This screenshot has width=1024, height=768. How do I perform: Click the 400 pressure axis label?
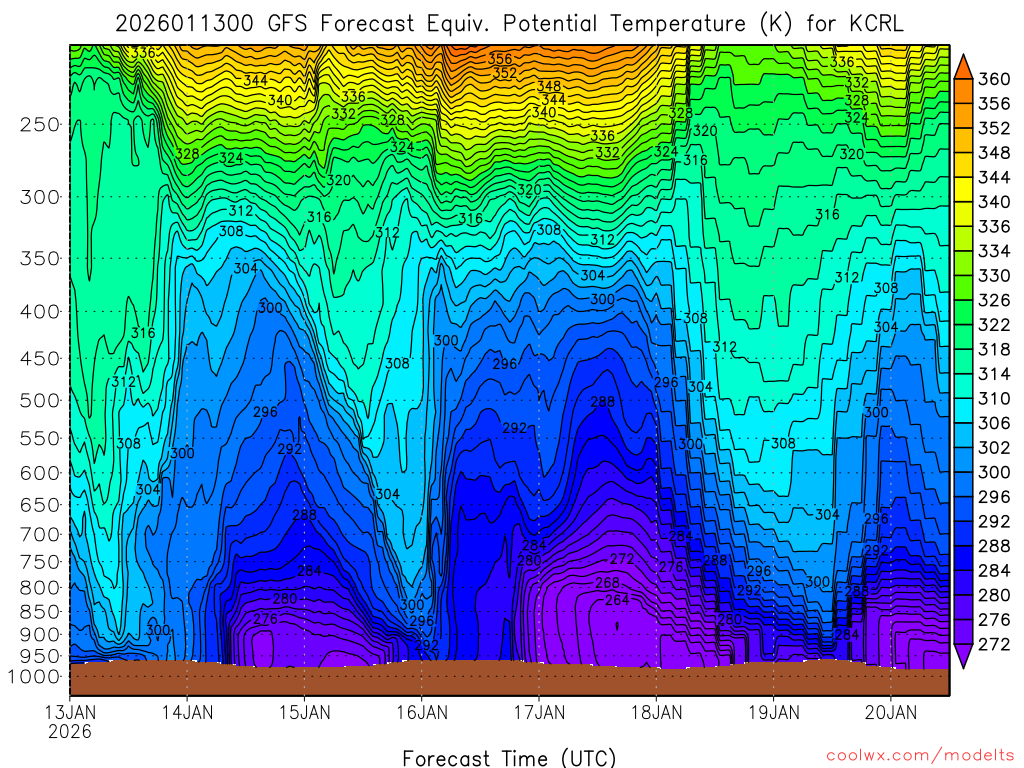[x=40, y=312]
